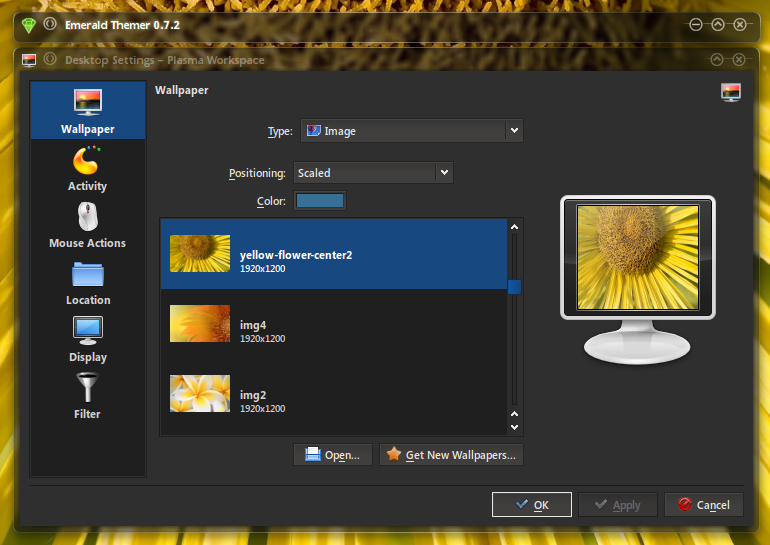
Task: Choose the img2 wallpaper entry
Action: coord(333,394)
